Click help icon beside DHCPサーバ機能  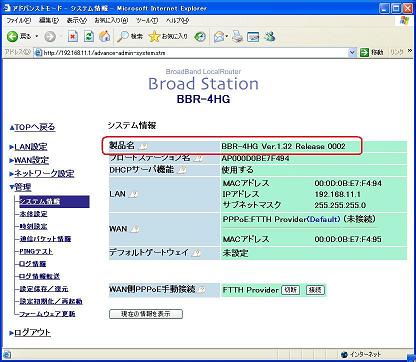(x=182, y=170)
